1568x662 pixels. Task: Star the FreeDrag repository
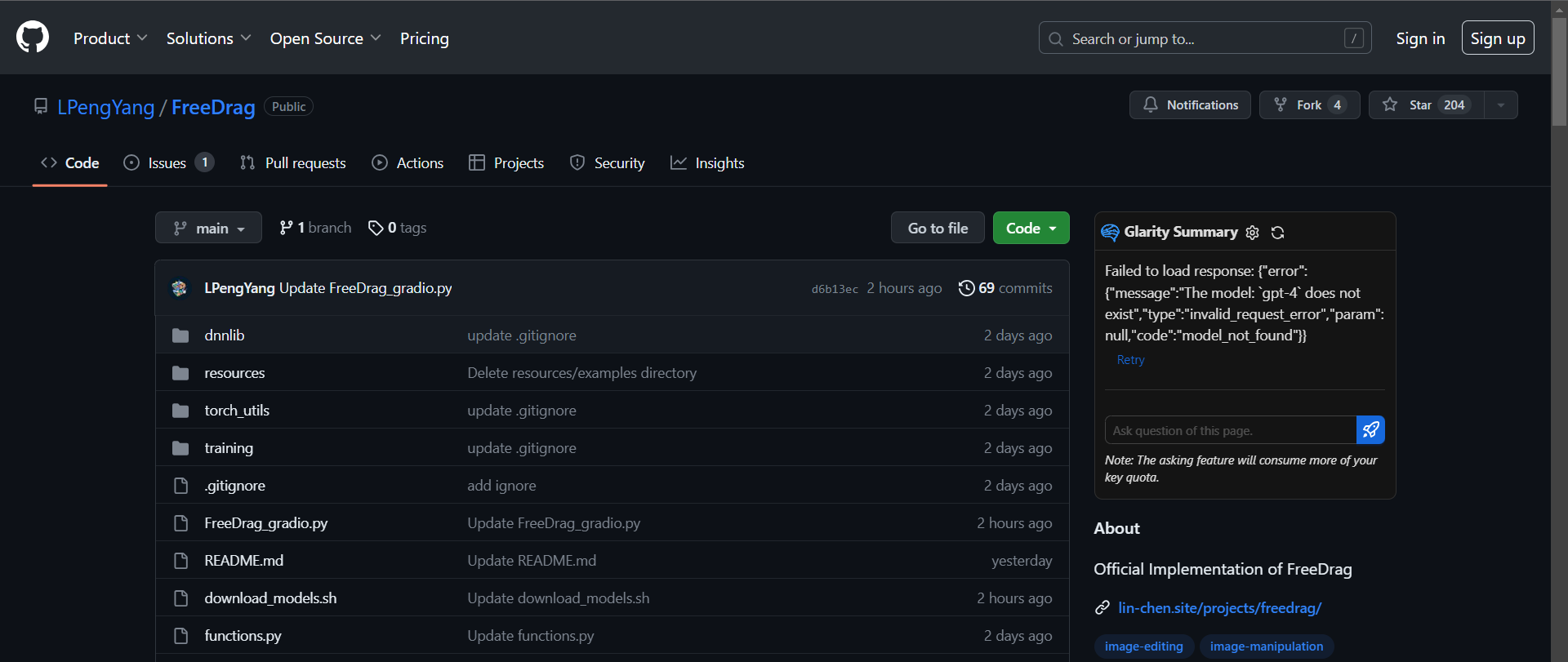pos(1425,105)
